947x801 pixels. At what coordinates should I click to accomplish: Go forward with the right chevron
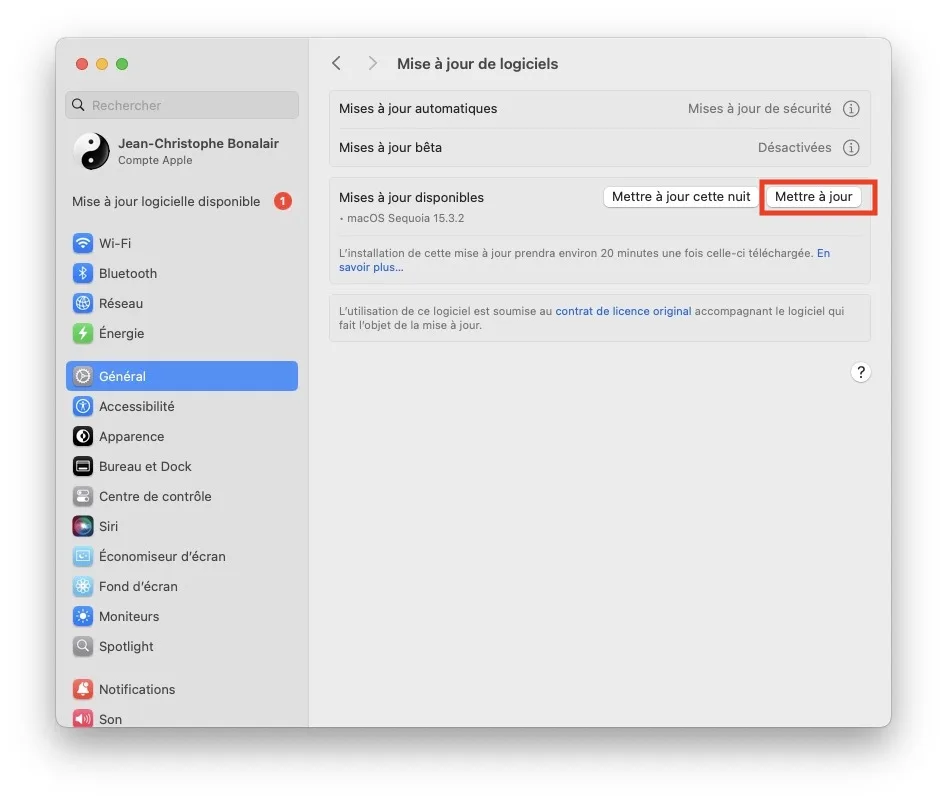coord(372,63)
